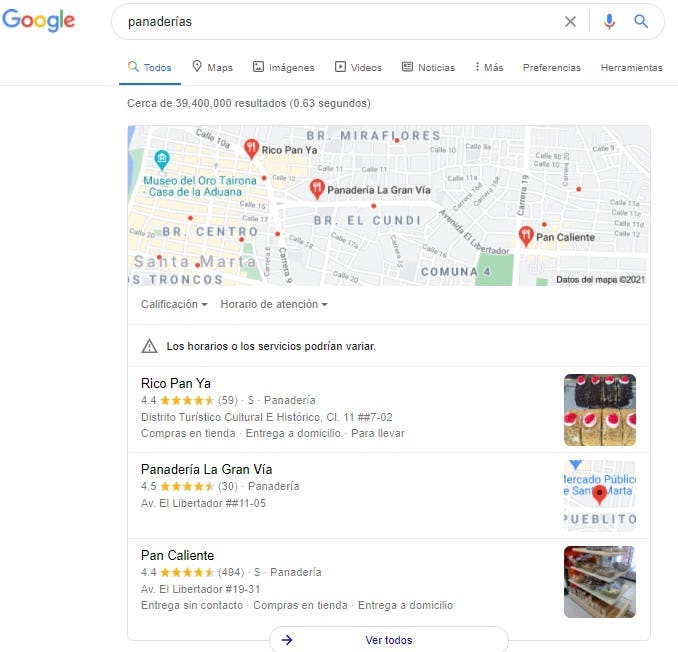The width and height of the screenshot is (678, 652).
Task: Click the Ver todos button
Action: click(389, 639)
